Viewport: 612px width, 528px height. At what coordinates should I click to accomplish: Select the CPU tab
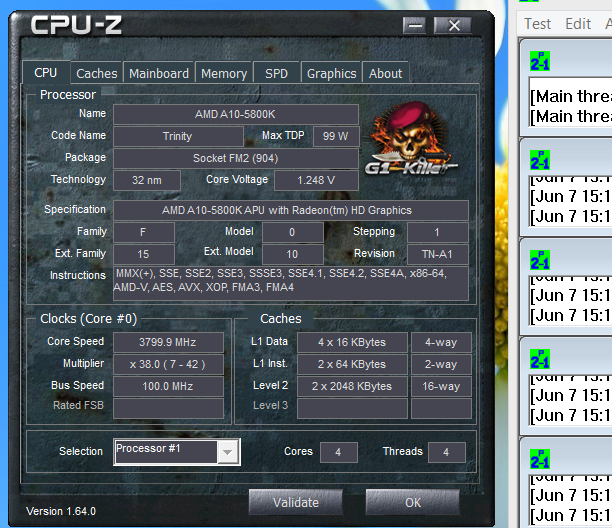(x=46, y=72)
